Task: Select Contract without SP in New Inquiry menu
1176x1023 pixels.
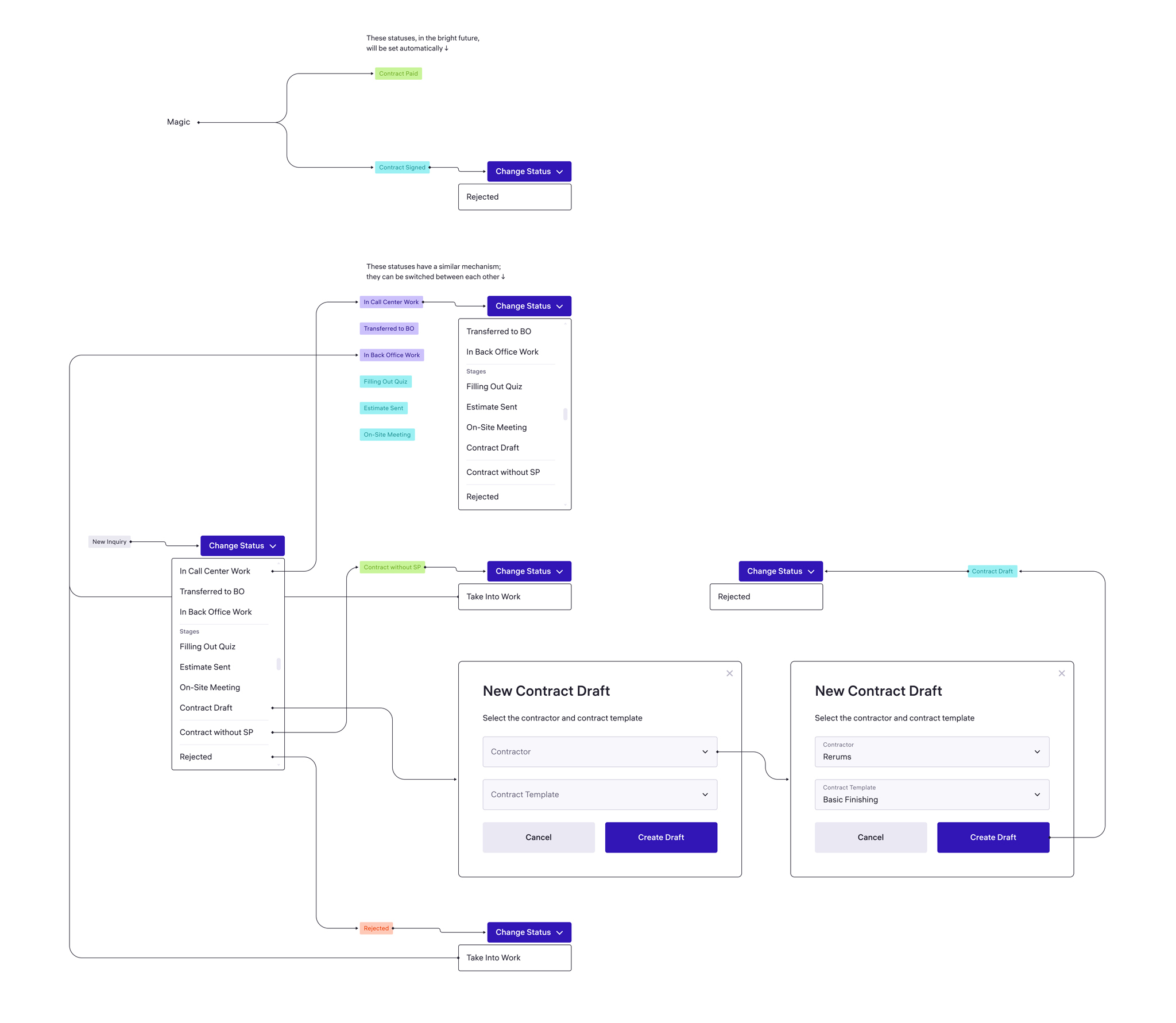Action: click(x=216, y=732)
